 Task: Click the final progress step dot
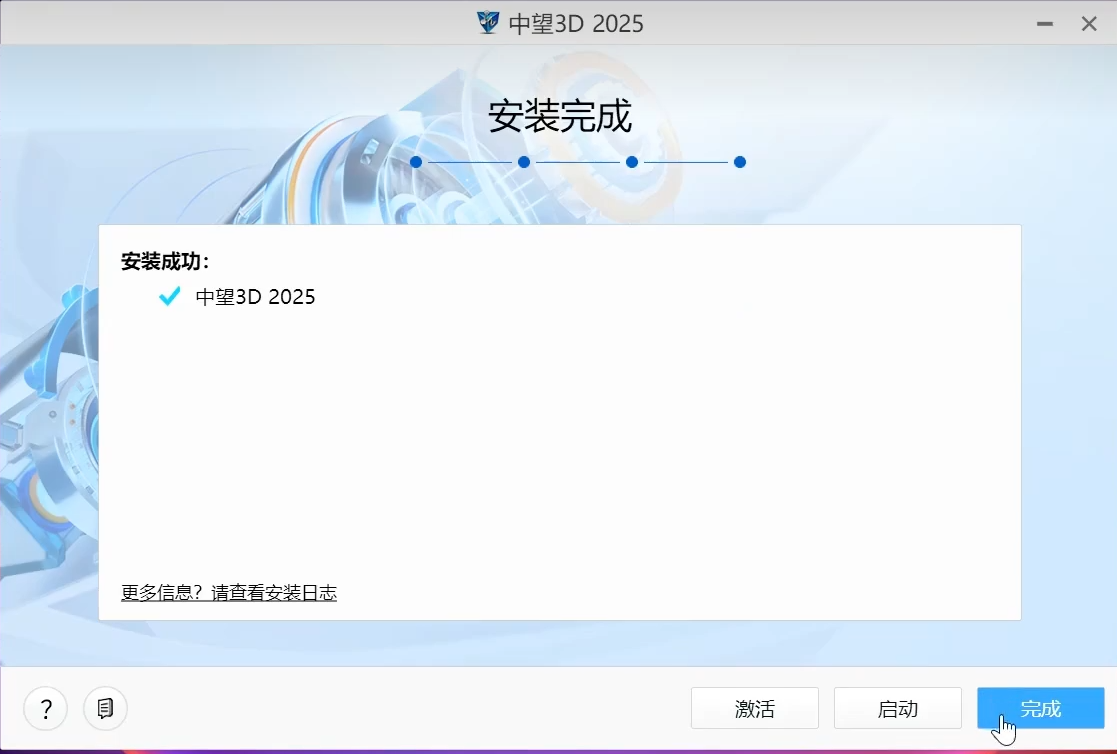(x=739, y=162)
